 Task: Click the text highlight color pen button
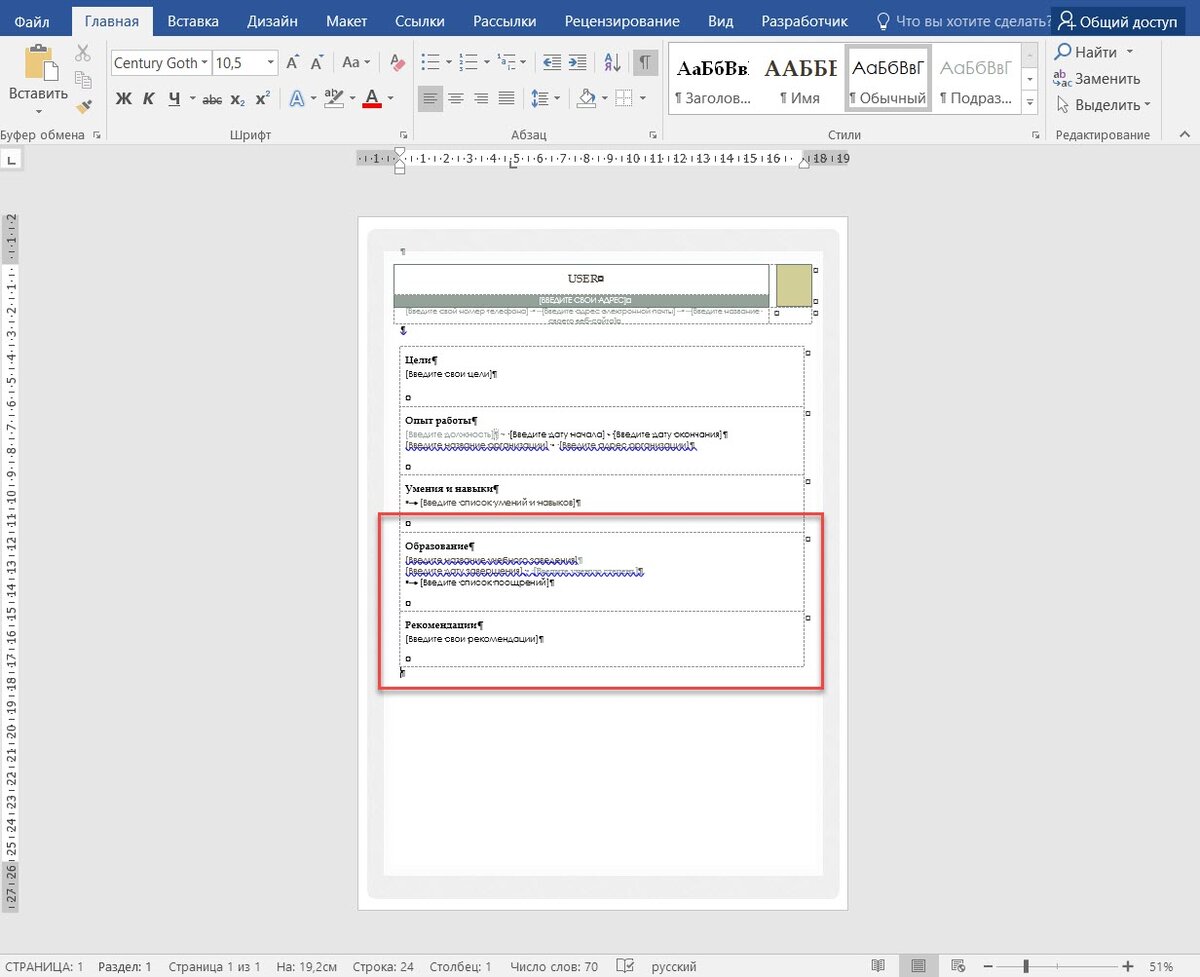tap(334, 98)
